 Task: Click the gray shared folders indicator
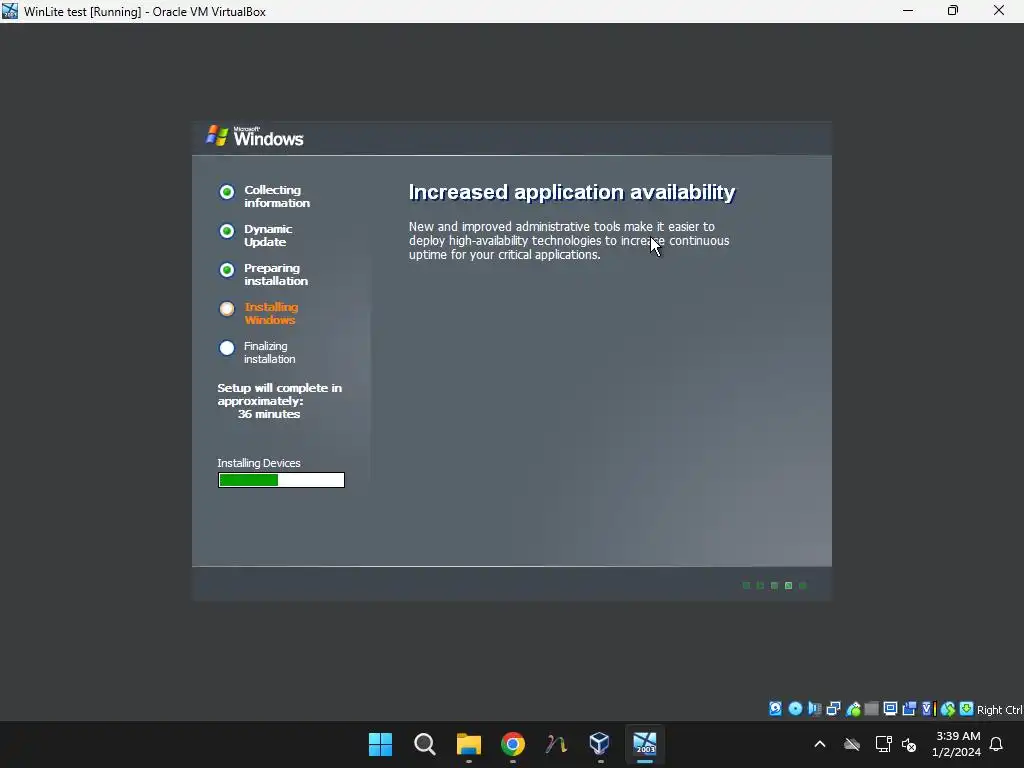point(871,709)
